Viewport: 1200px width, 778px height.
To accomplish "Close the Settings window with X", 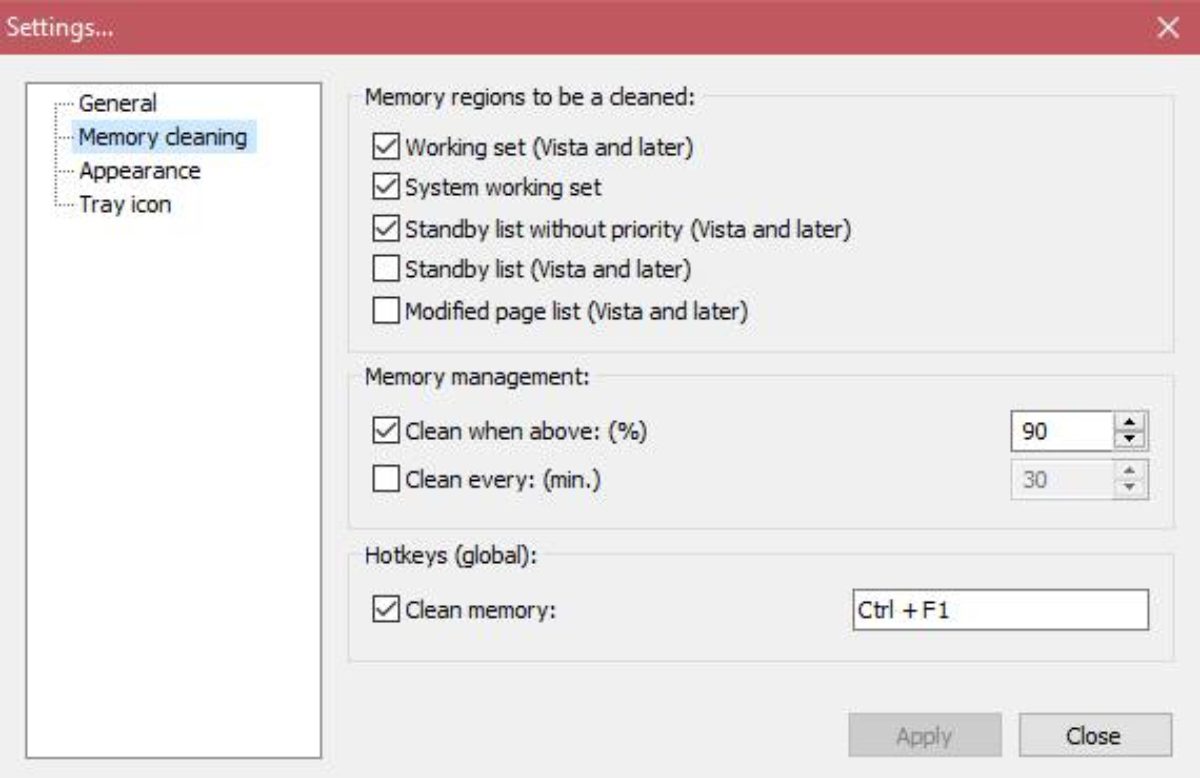I will tap(1168, 28).
